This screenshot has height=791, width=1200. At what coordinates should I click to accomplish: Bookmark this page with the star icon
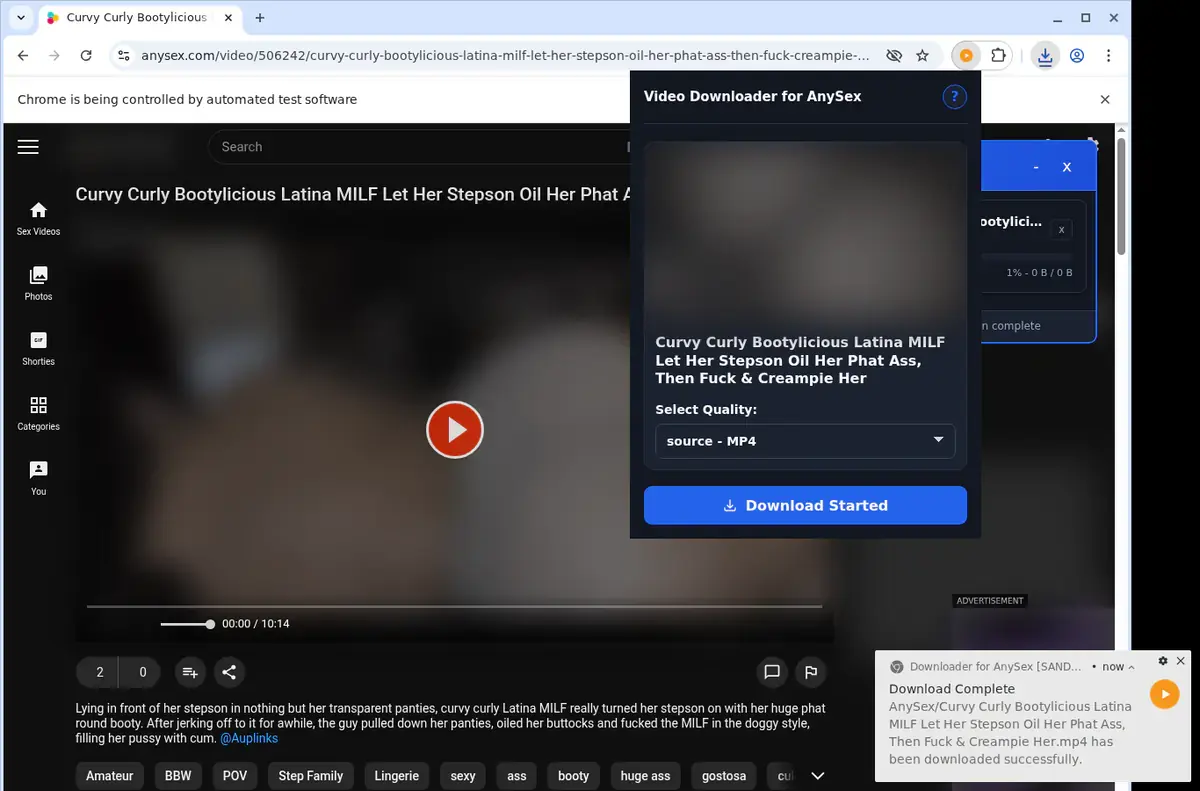coord(922,56)
